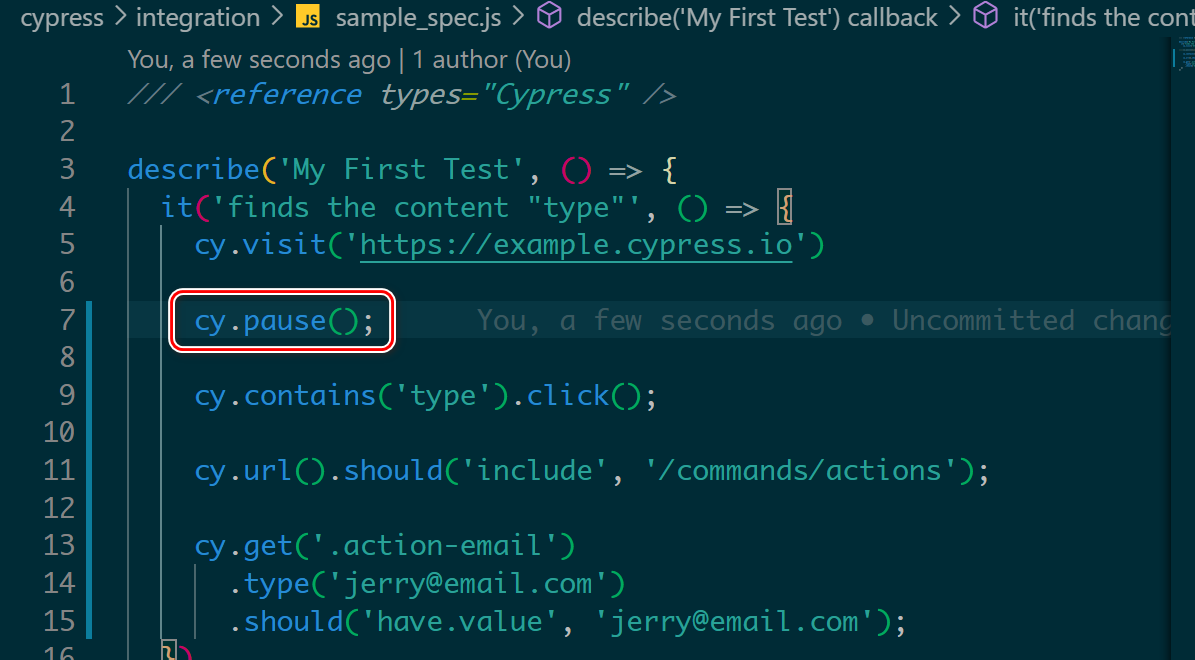Open the cypress folder breadcrumb

[x=63, y=18]
